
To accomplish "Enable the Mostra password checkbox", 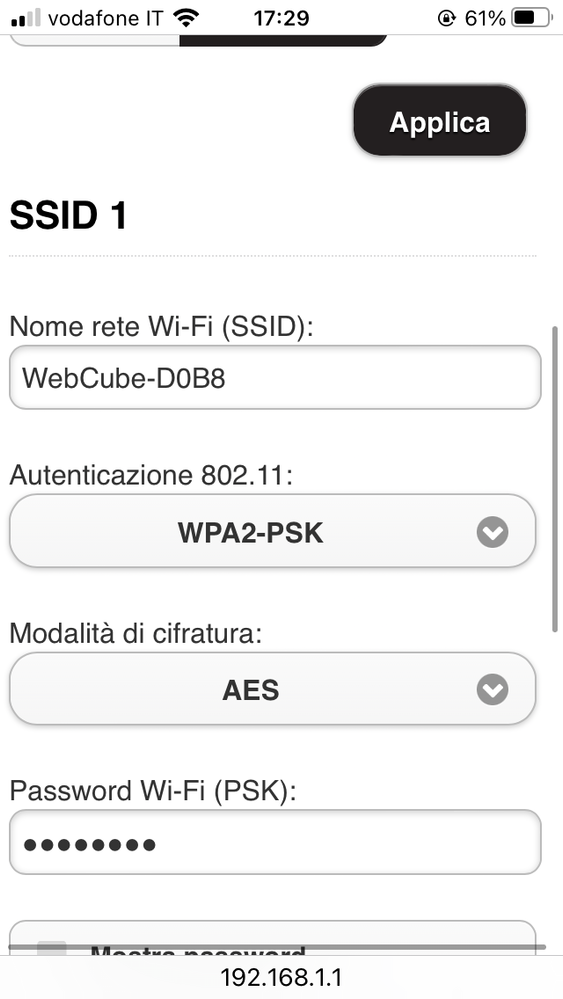I will coord(52,948).
